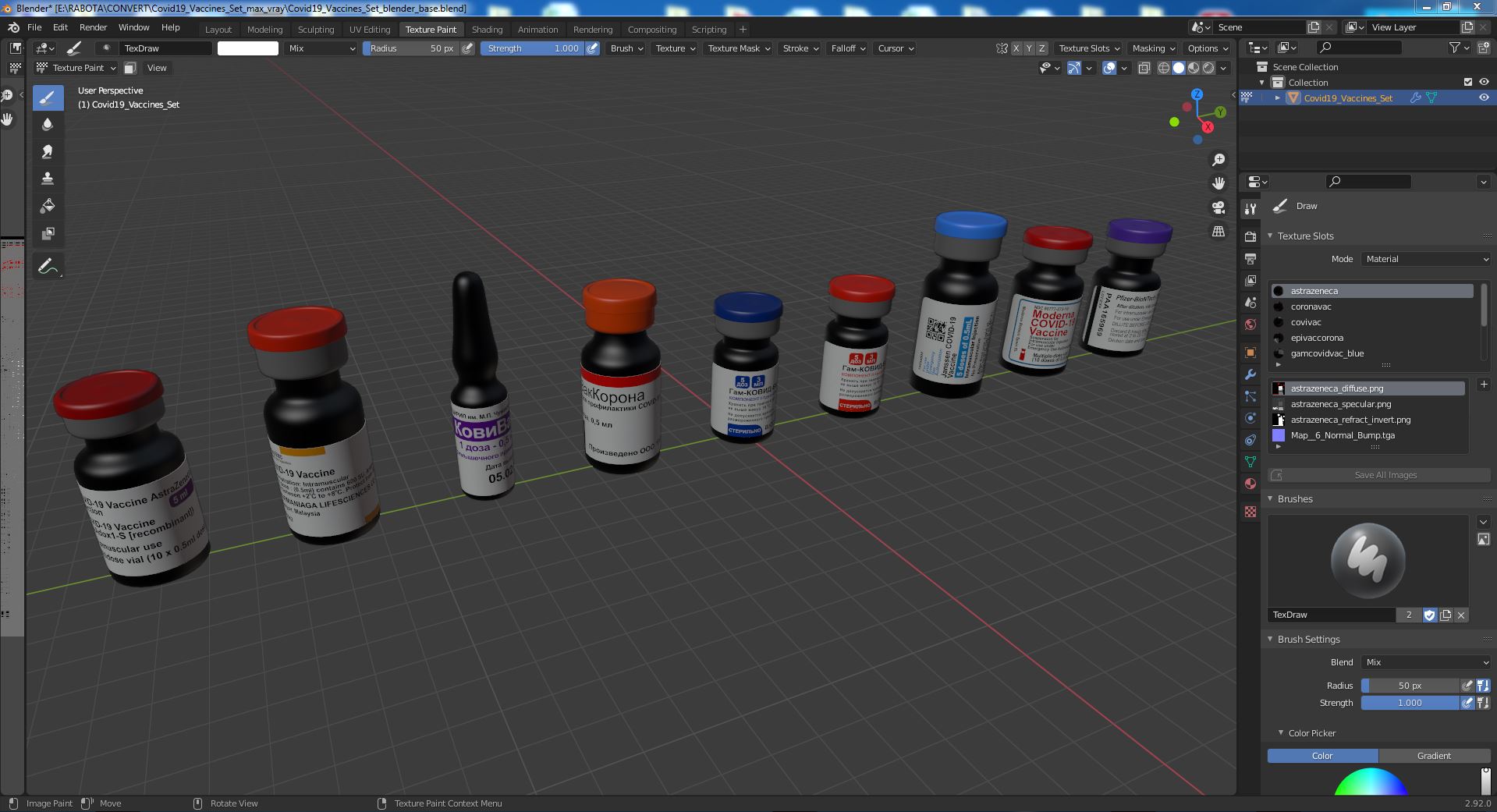Open the Active Tool properties tab

1250,208
